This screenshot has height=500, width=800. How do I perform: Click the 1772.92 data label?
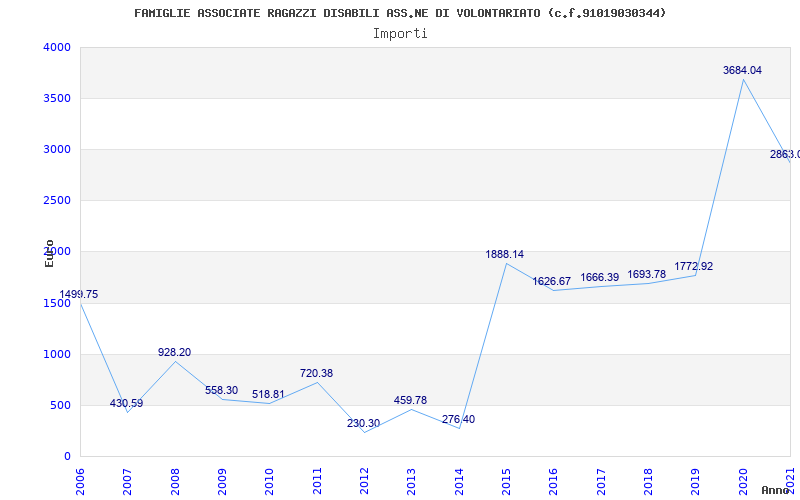pos(693,267)
